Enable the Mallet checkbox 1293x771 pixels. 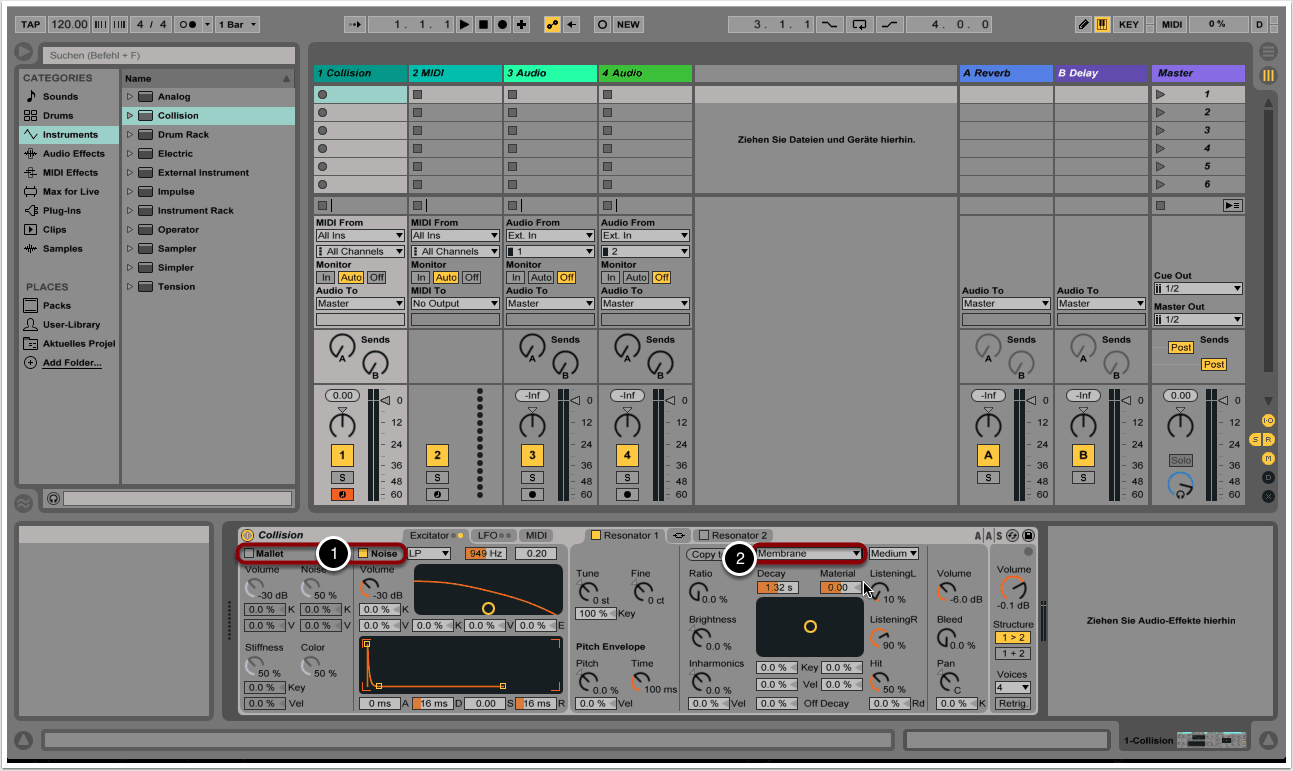click(x=249, y=553)
